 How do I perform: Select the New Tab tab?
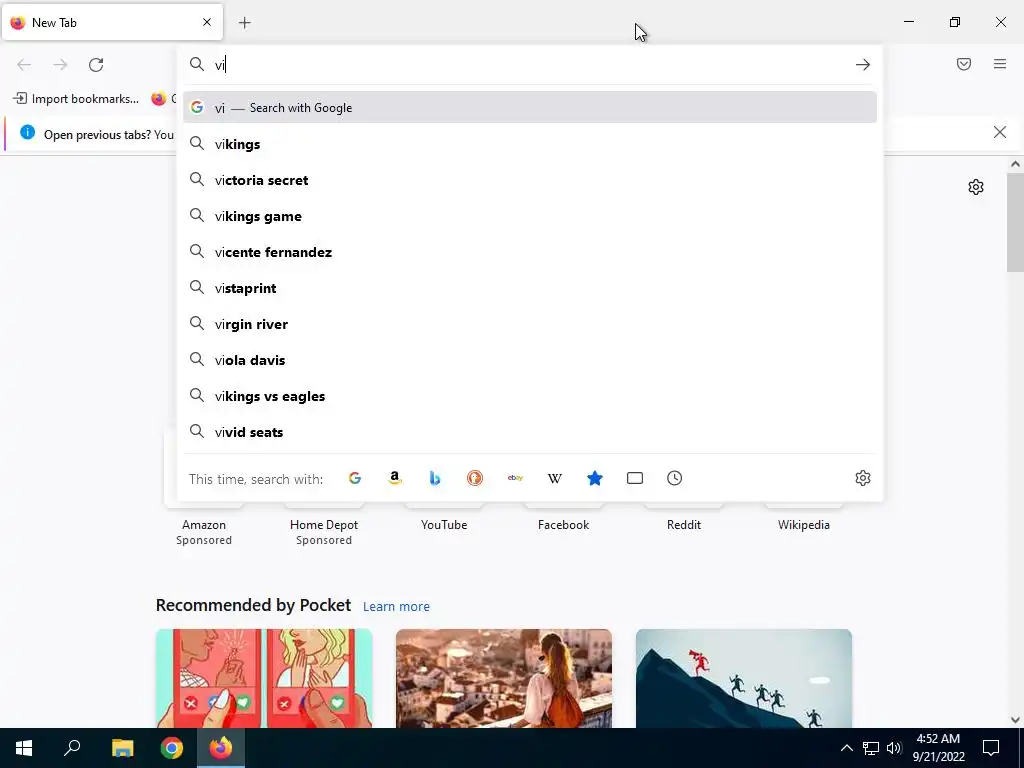pos(112,23)
